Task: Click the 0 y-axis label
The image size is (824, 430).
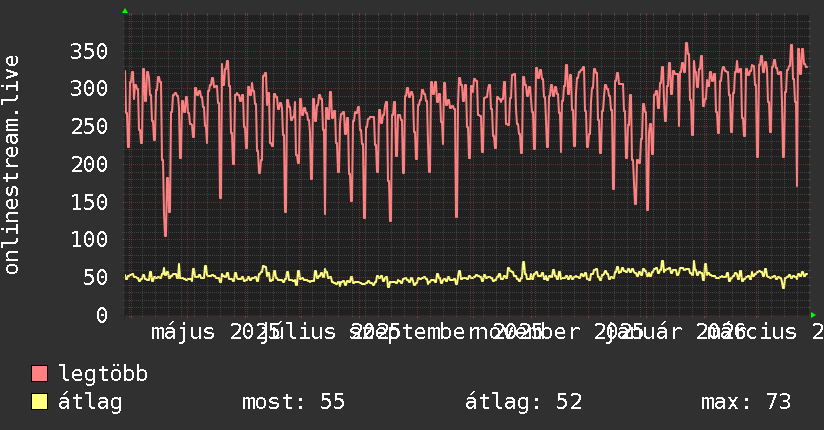Action: coord(102,315)
